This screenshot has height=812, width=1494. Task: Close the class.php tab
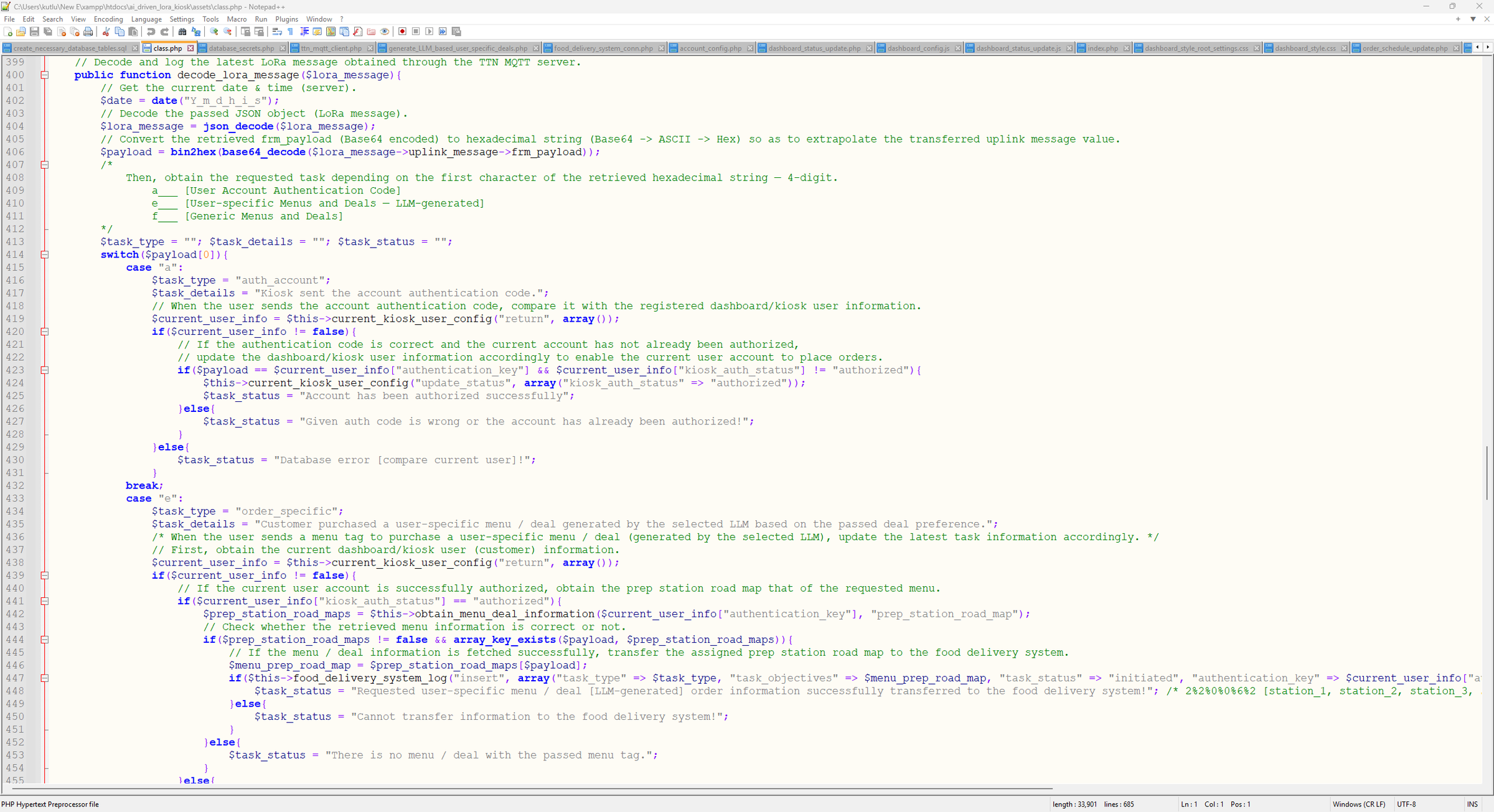point(190,49)
